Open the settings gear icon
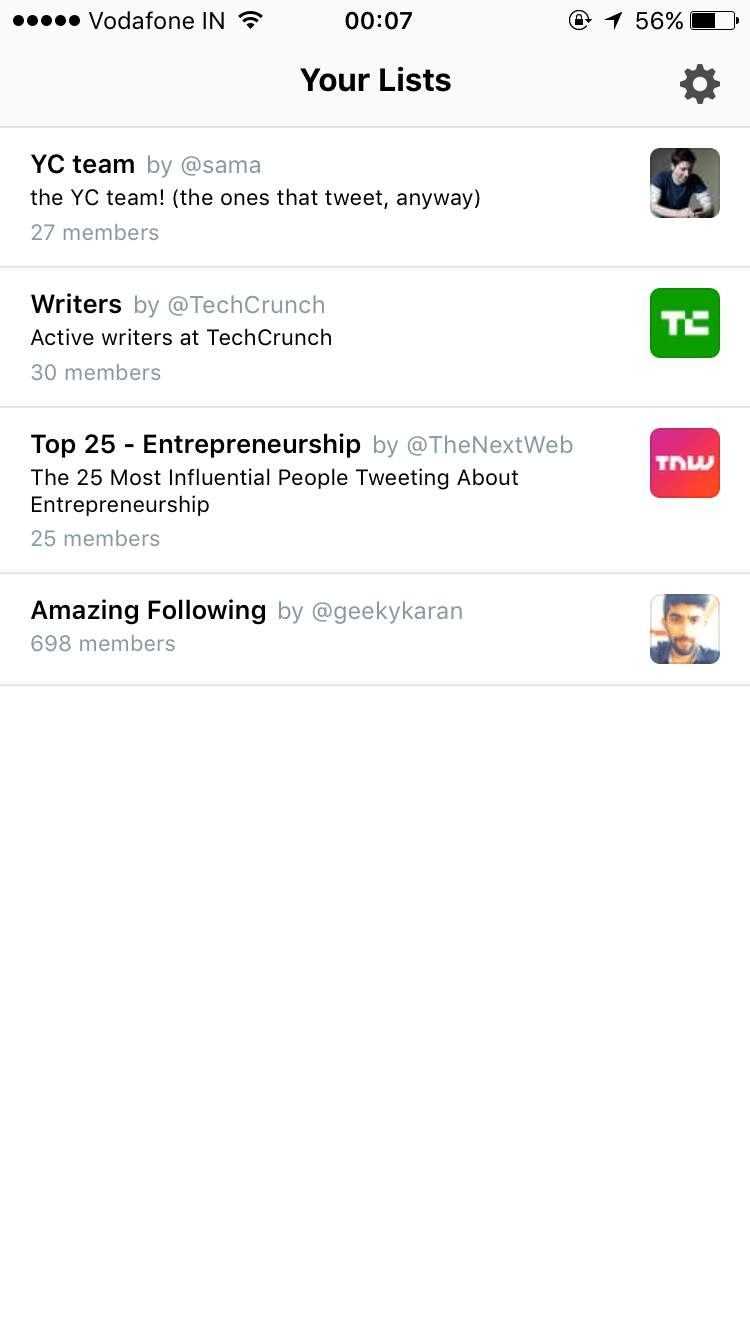Image resolution: width=750 pixels, height=1334 pixels. tap(699, 84)
